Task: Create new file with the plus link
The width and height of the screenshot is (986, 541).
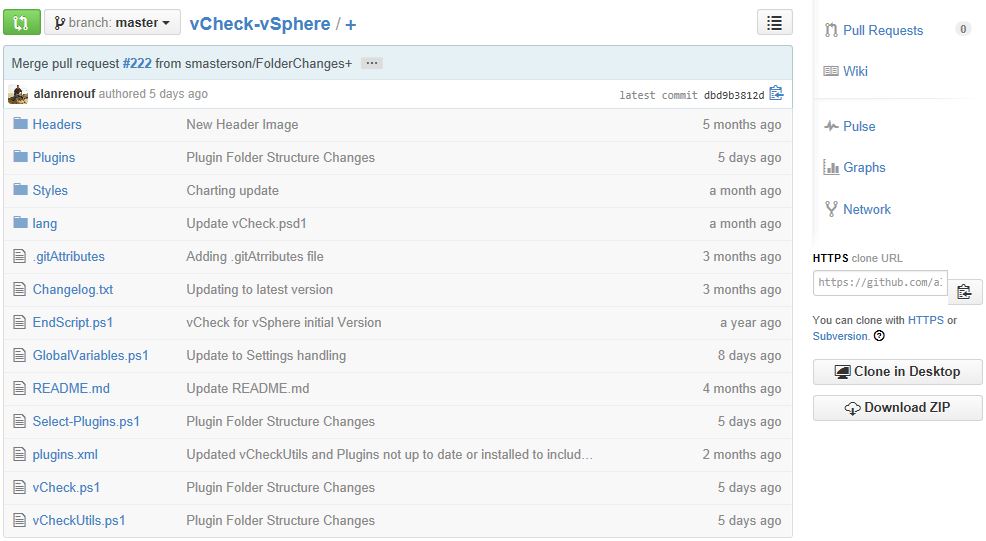Action: [x=351, y=25]
